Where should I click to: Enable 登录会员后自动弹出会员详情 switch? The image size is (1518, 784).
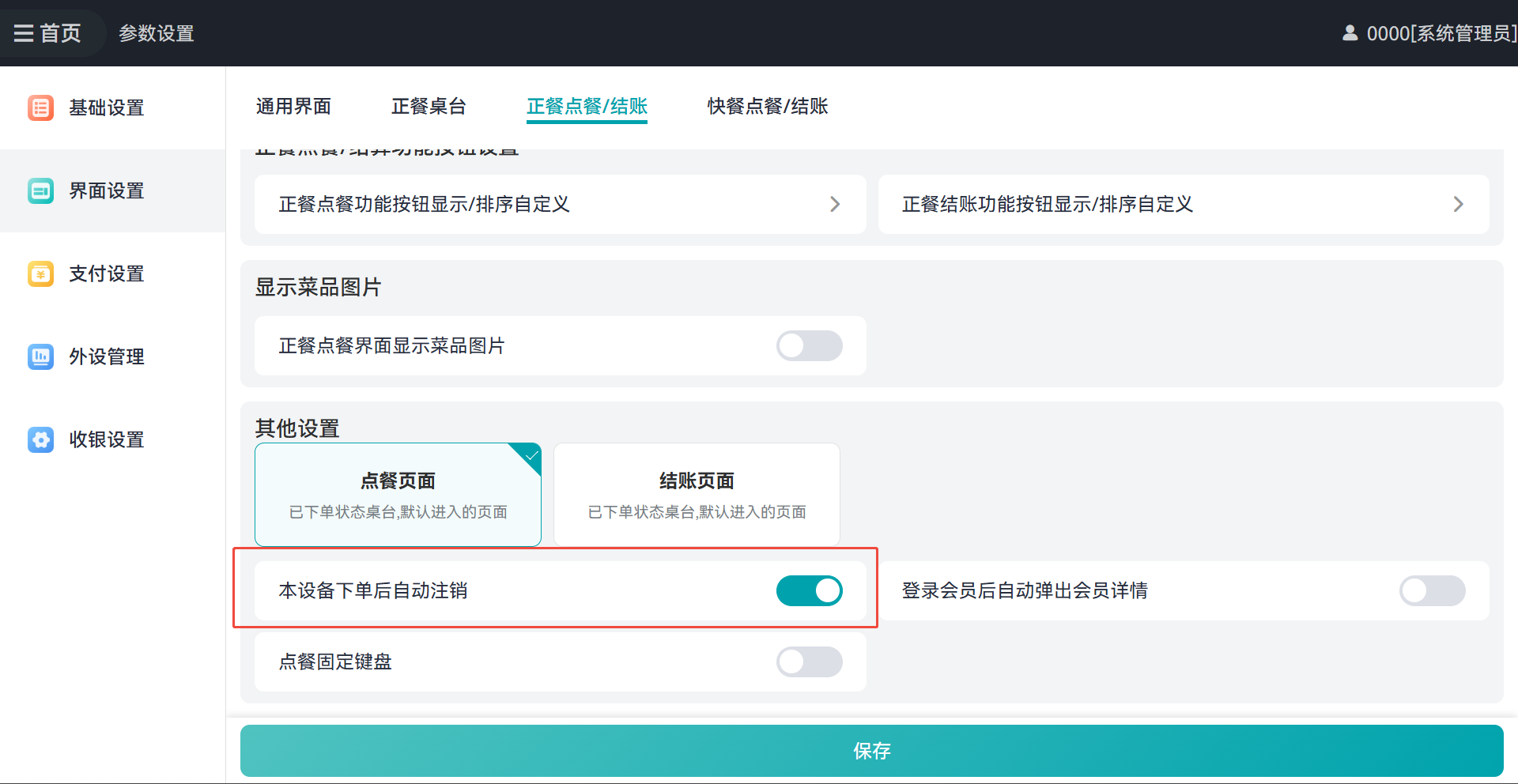(x=1432, y=590)
